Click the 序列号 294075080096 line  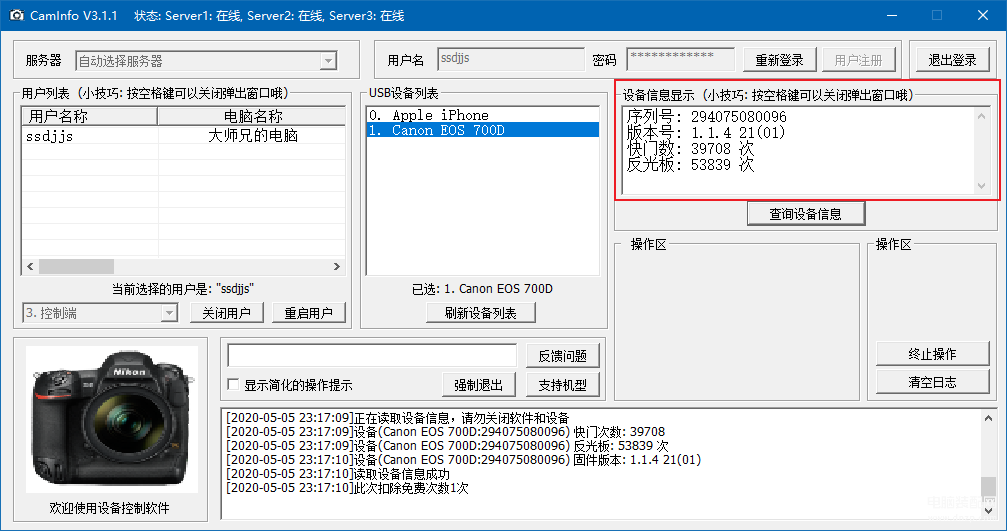pos(706,117)
